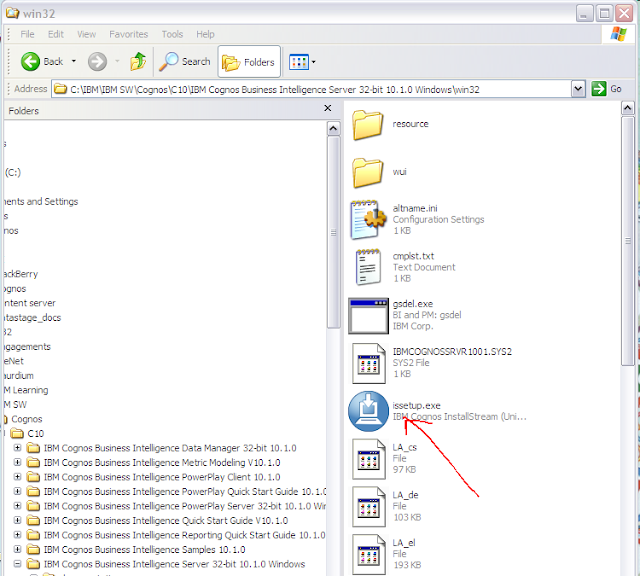Select the LA_el file icon
Screen dimensions: 640x576
369,554
